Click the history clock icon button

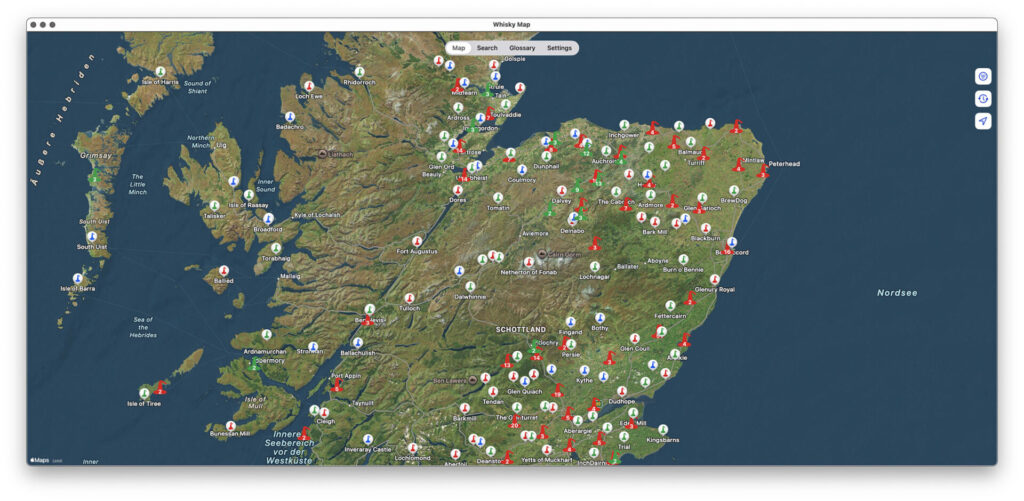(983, 98)
